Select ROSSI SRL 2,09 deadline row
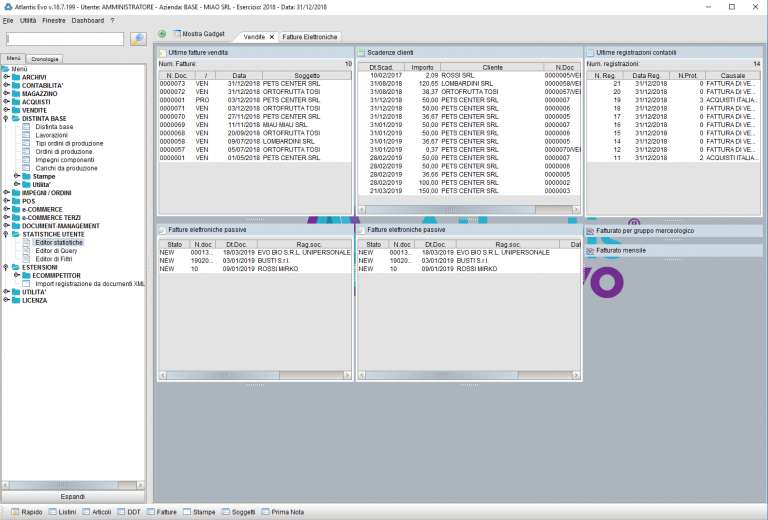Image resolution: width=768 pixels, height=520 pixels. [x=469, y=75]
